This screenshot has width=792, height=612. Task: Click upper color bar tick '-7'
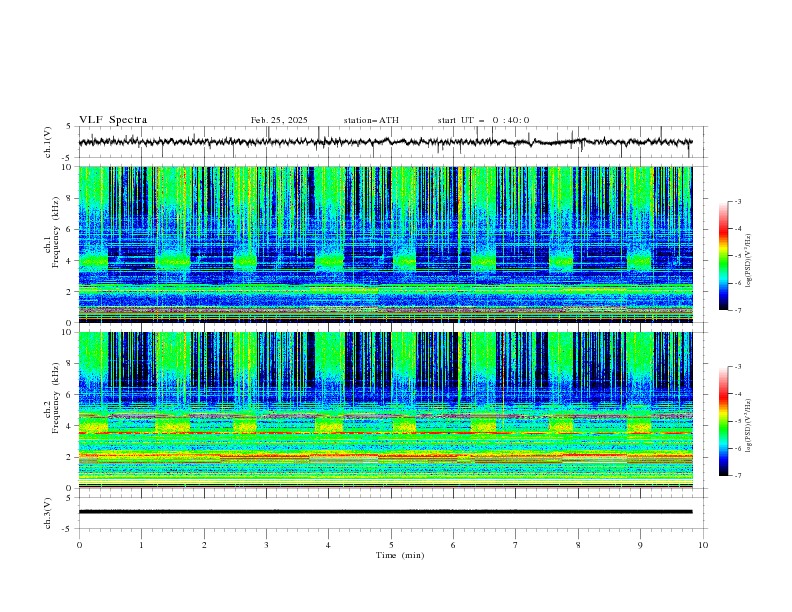pyautogui.click(x=737, y=310)
